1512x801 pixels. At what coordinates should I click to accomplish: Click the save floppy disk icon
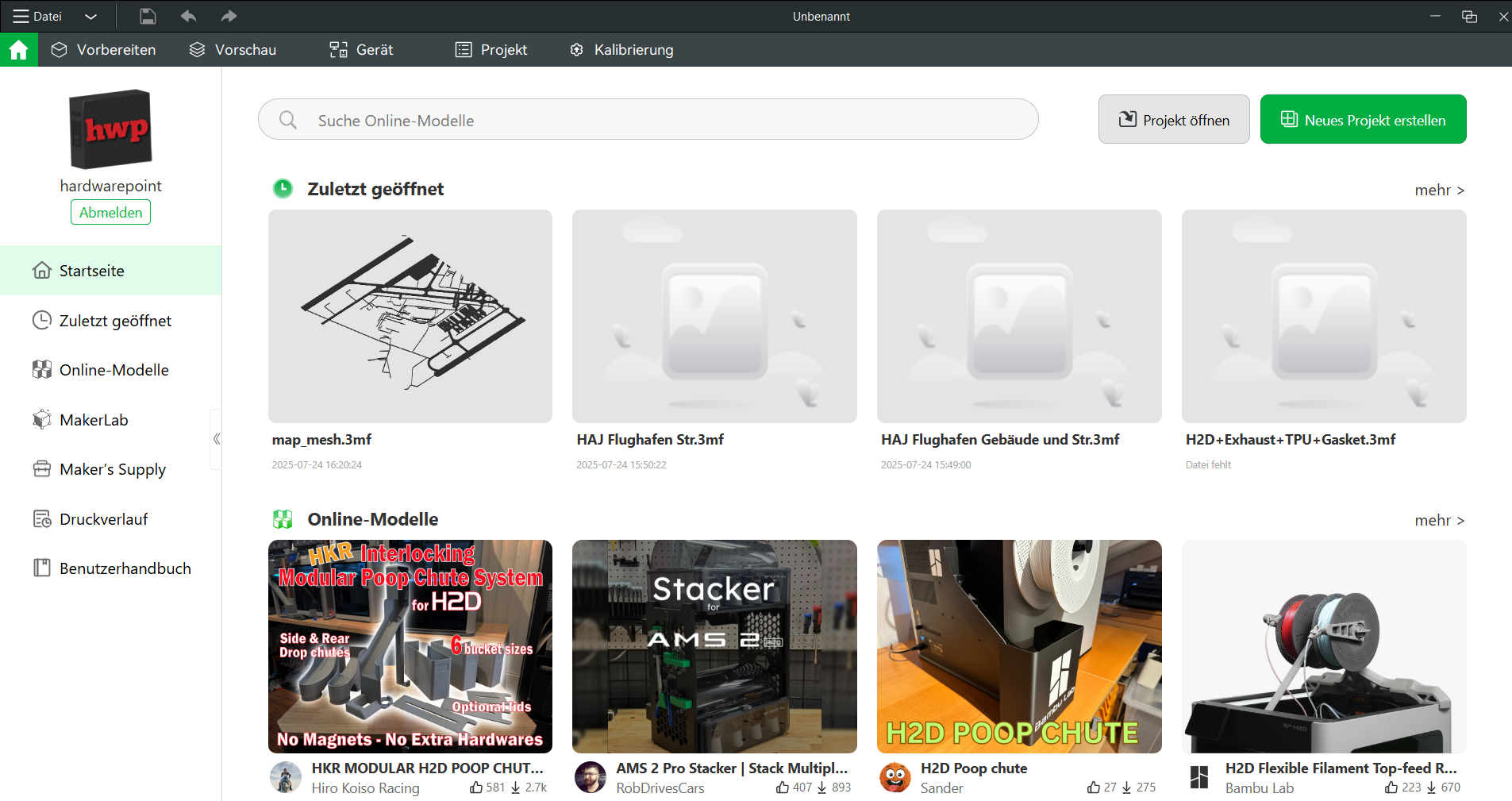148,16
